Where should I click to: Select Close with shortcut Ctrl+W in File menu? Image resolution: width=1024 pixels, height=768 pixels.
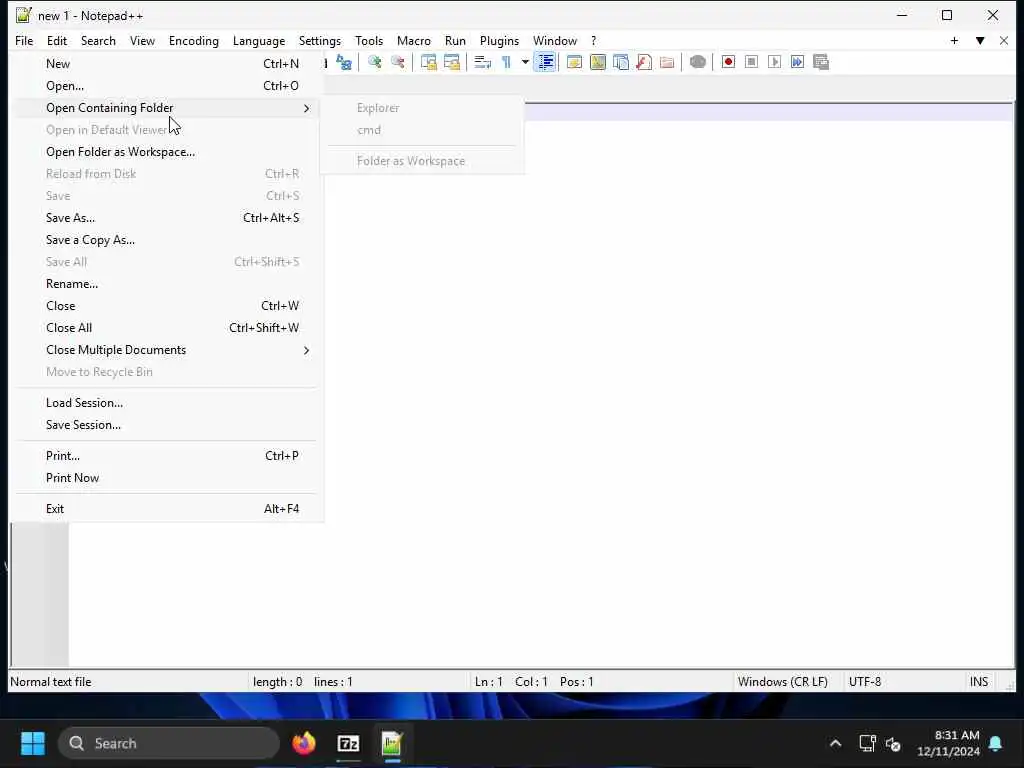[x=167, y=306]
